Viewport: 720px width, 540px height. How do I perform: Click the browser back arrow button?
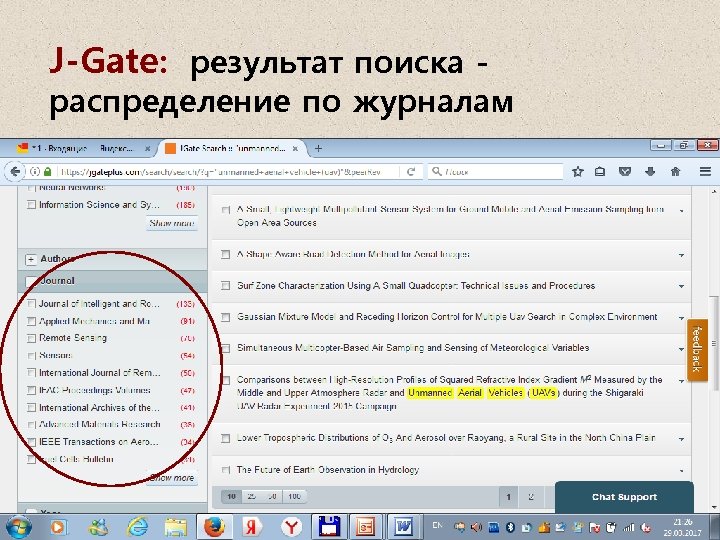(x=15, y=172)
